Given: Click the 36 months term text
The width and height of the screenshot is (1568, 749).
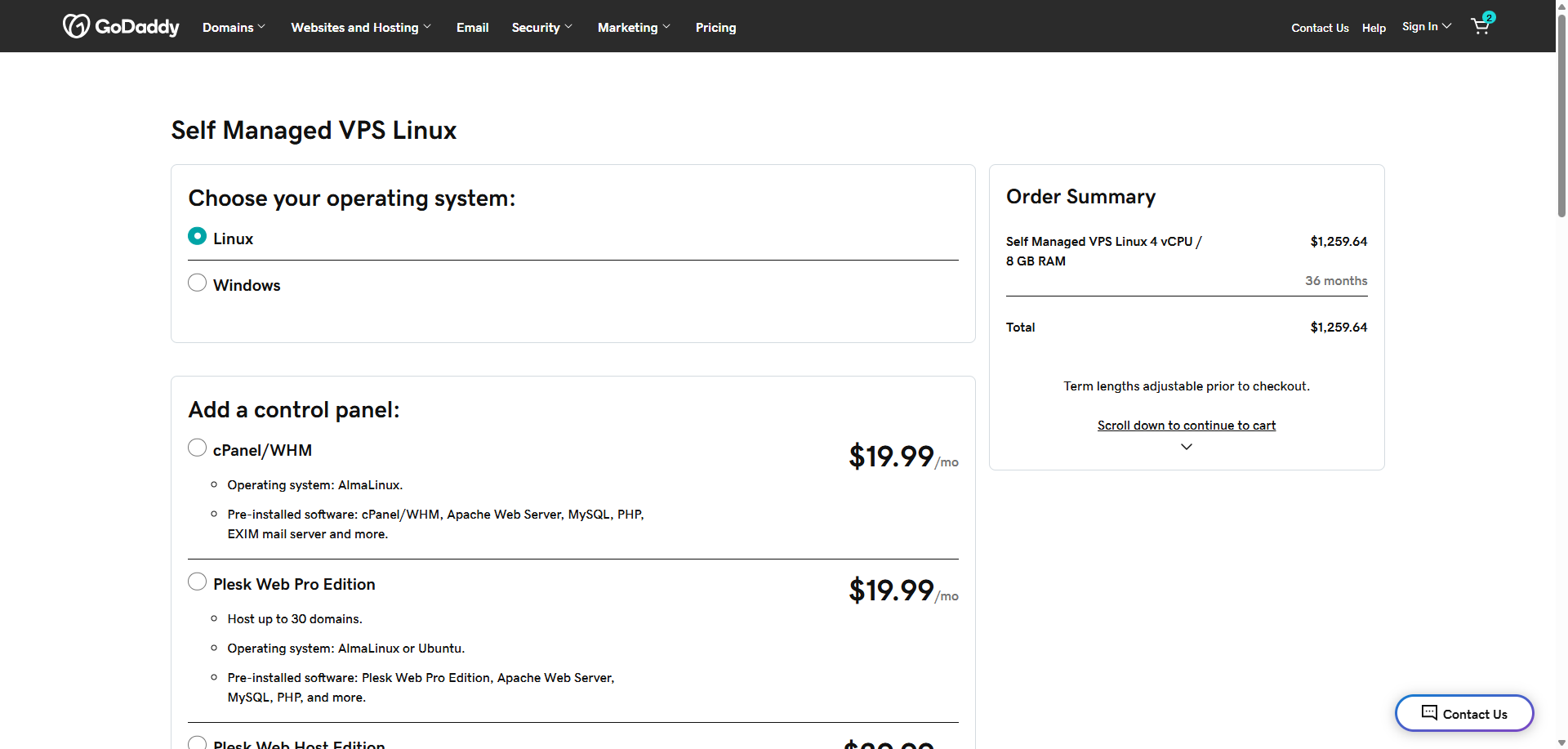Looking at the screenshot, I should (1336, 280).
